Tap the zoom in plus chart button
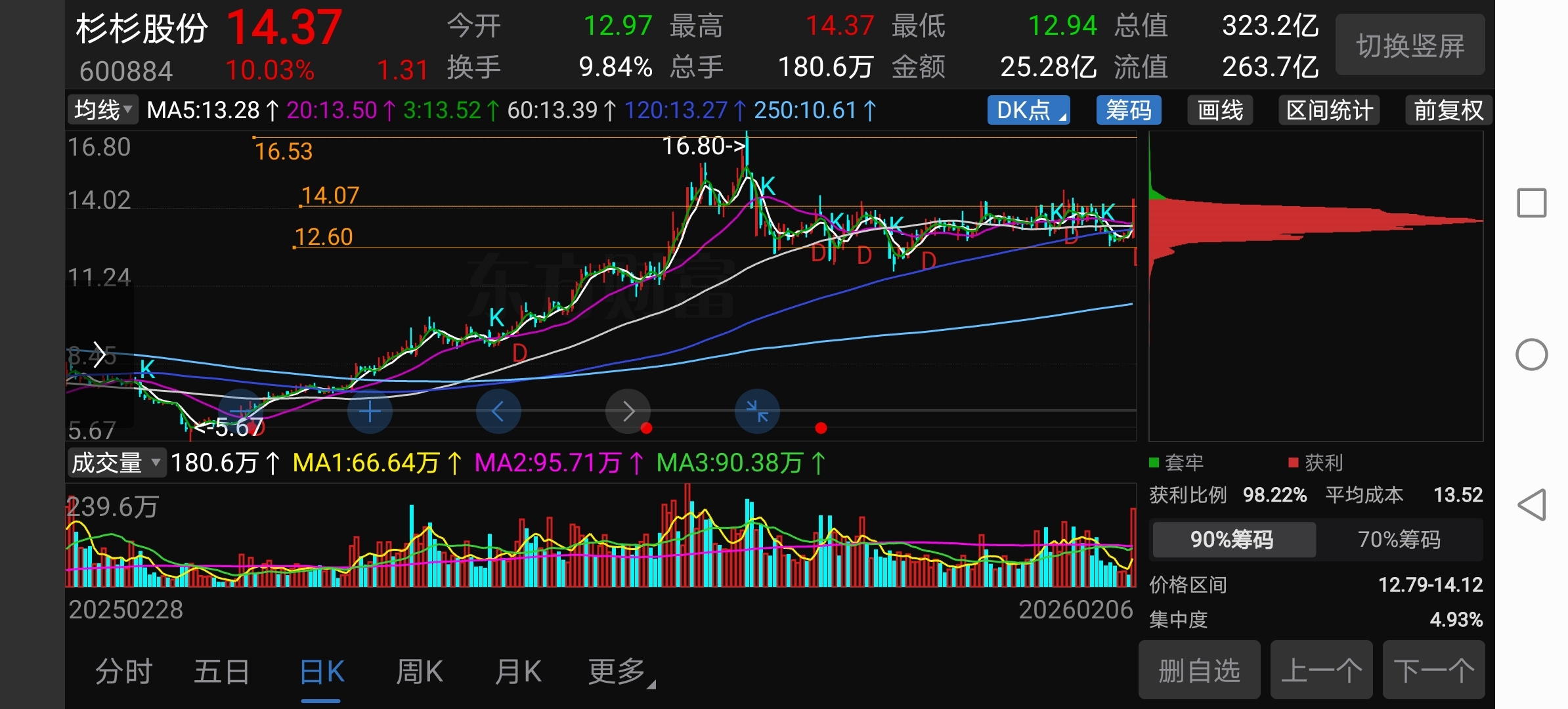 coord(370,412)
